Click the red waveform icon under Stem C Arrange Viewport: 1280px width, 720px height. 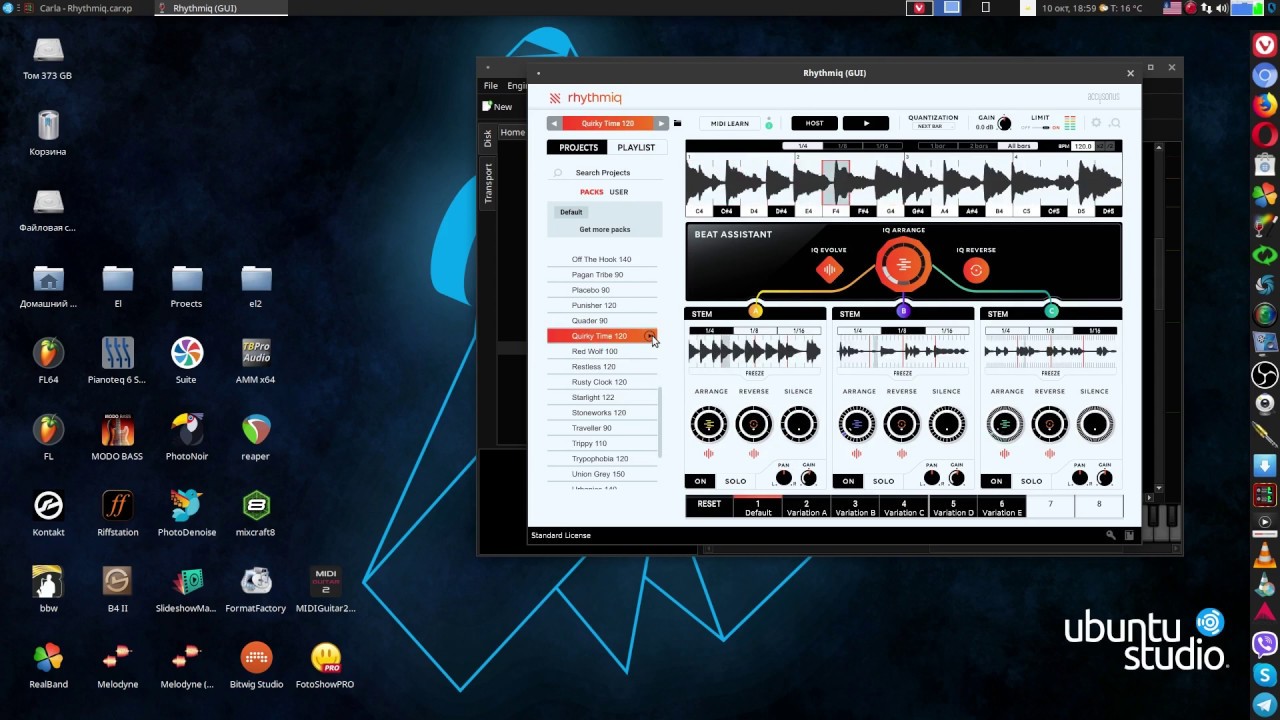pyautogui.click(x=1005, y=454)
